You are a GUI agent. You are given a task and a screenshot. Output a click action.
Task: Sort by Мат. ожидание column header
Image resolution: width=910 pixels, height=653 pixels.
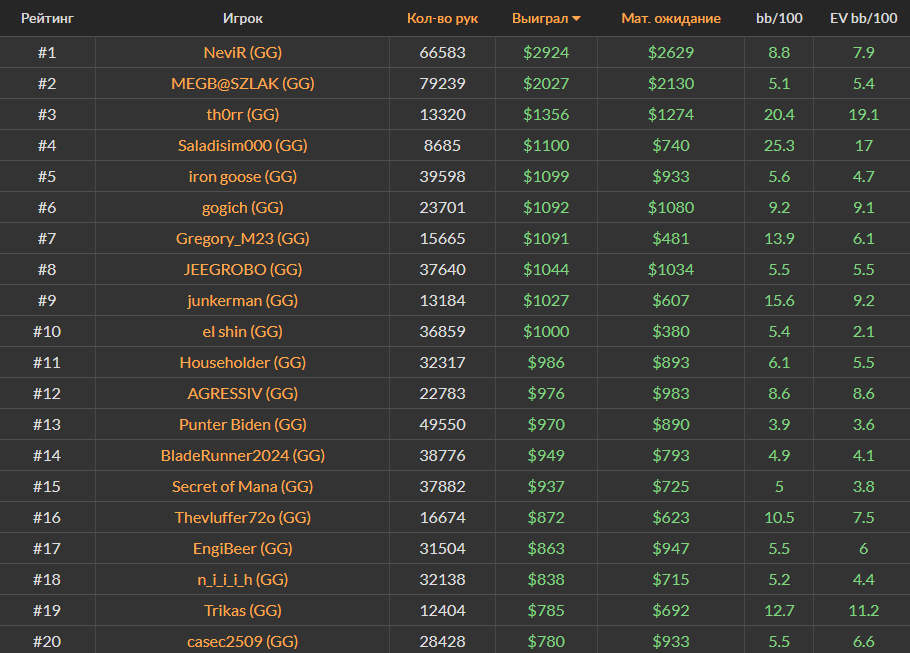[670, 18]
